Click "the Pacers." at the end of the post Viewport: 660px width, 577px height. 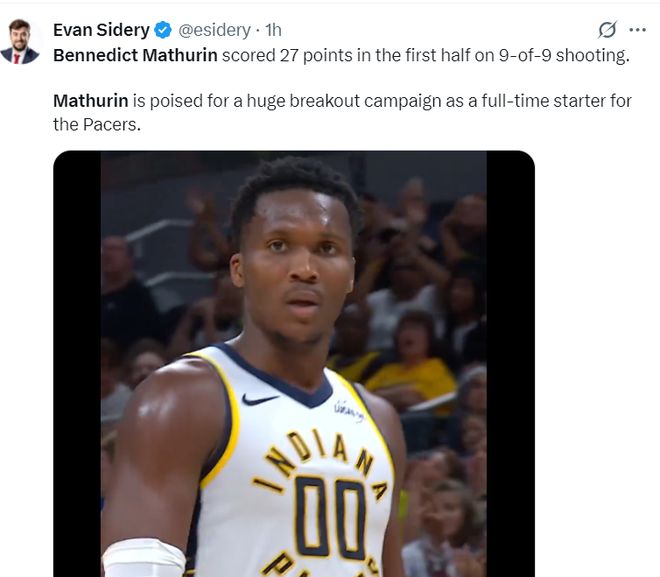(x=99, y=125)
